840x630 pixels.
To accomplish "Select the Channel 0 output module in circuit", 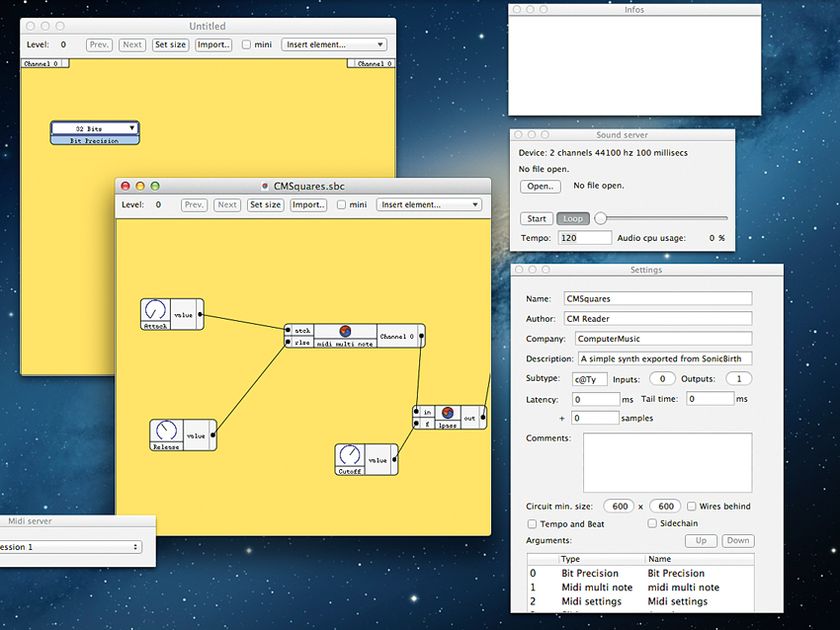I will coord(398,335).
